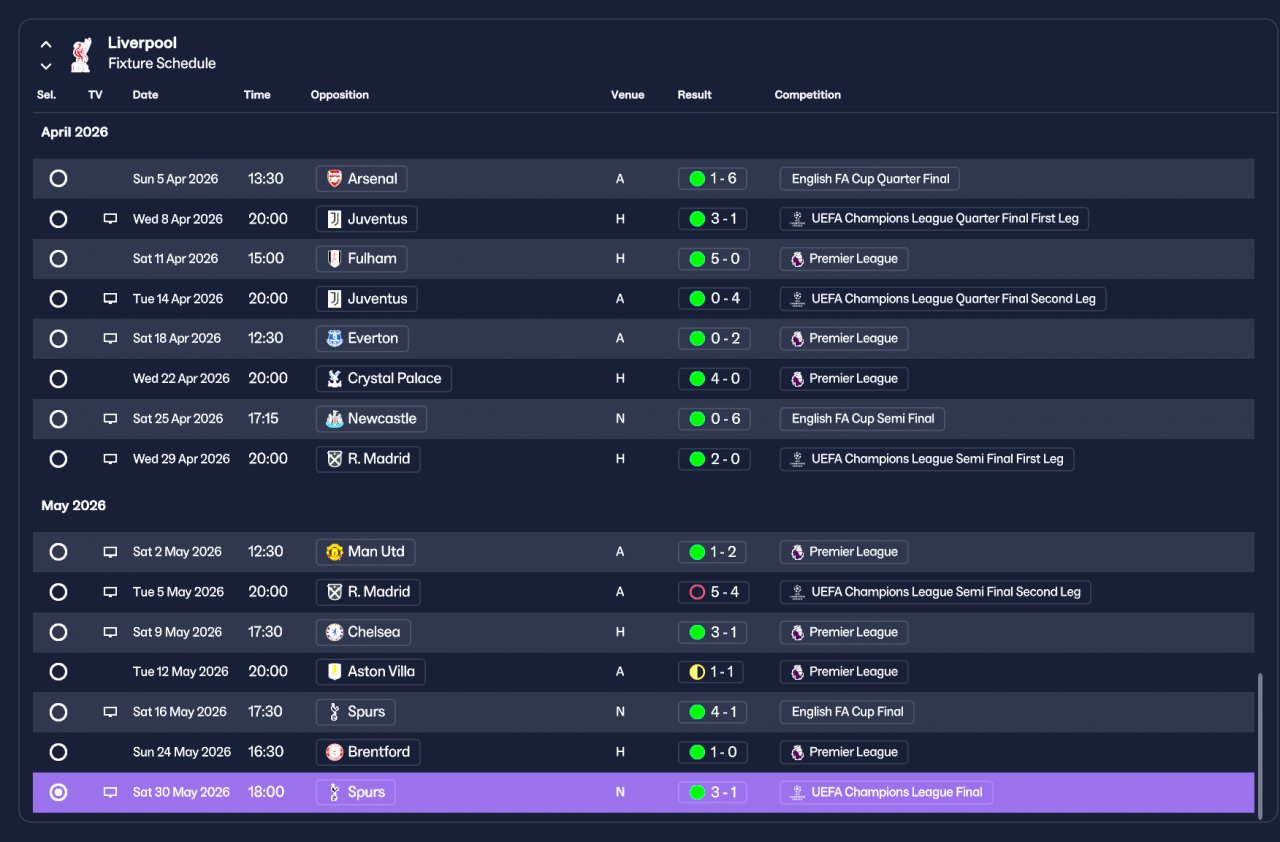Click the Man Utd club badge
This screenshot has height=842, width=1280.
[334, 552]
